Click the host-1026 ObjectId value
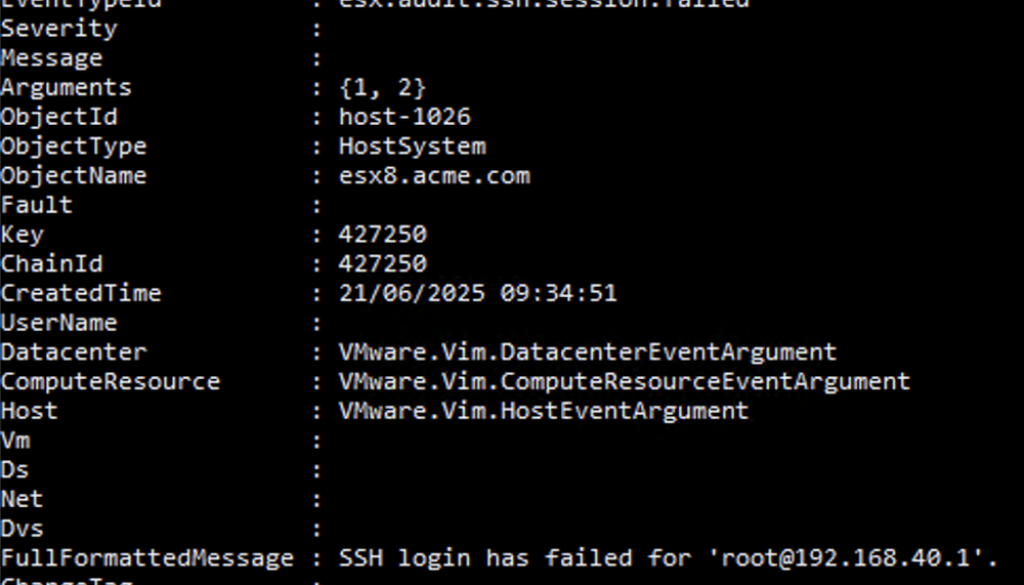 click(x=404, y=117)
